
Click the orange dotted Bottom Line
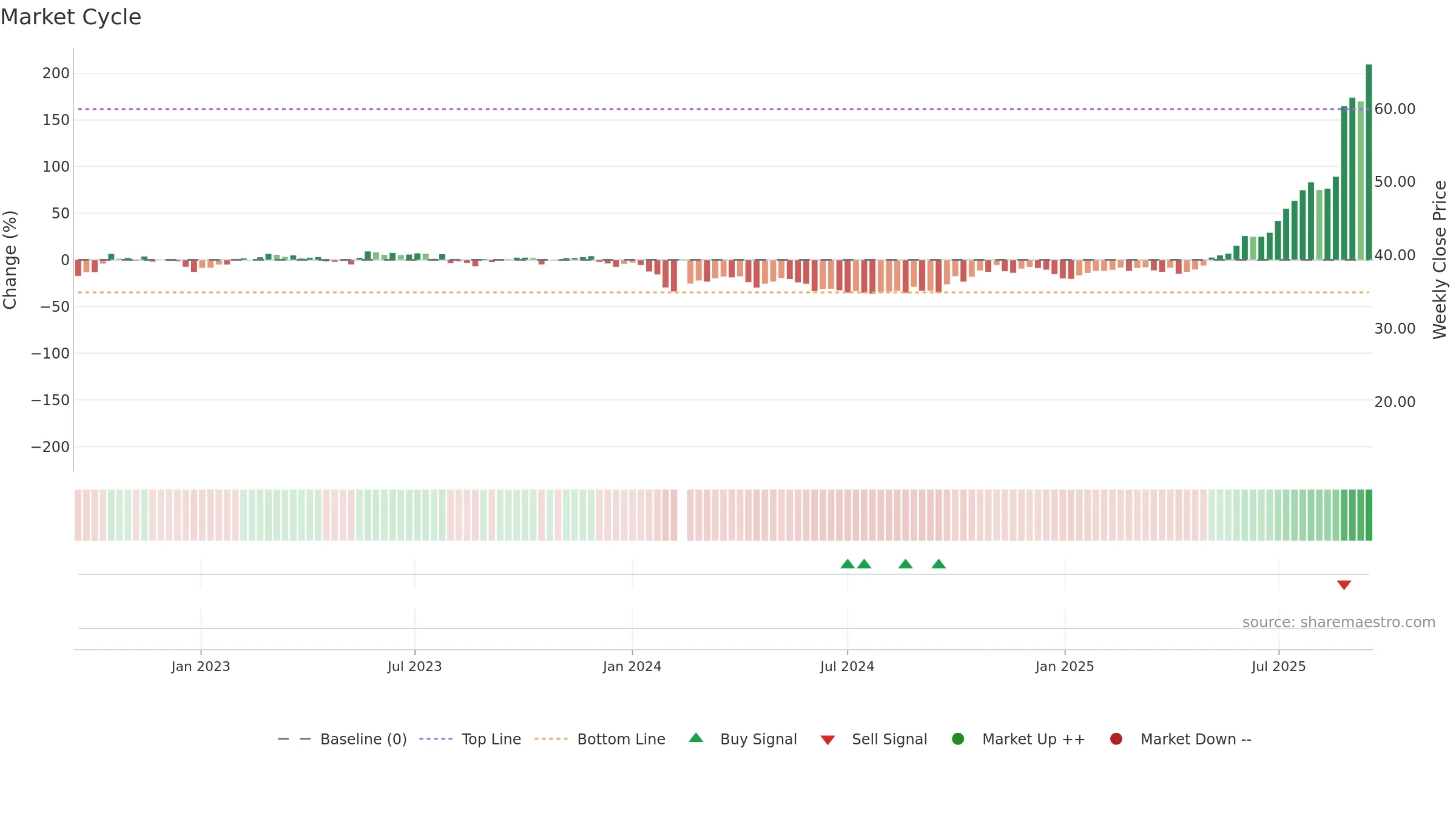[x=722, y=292]
